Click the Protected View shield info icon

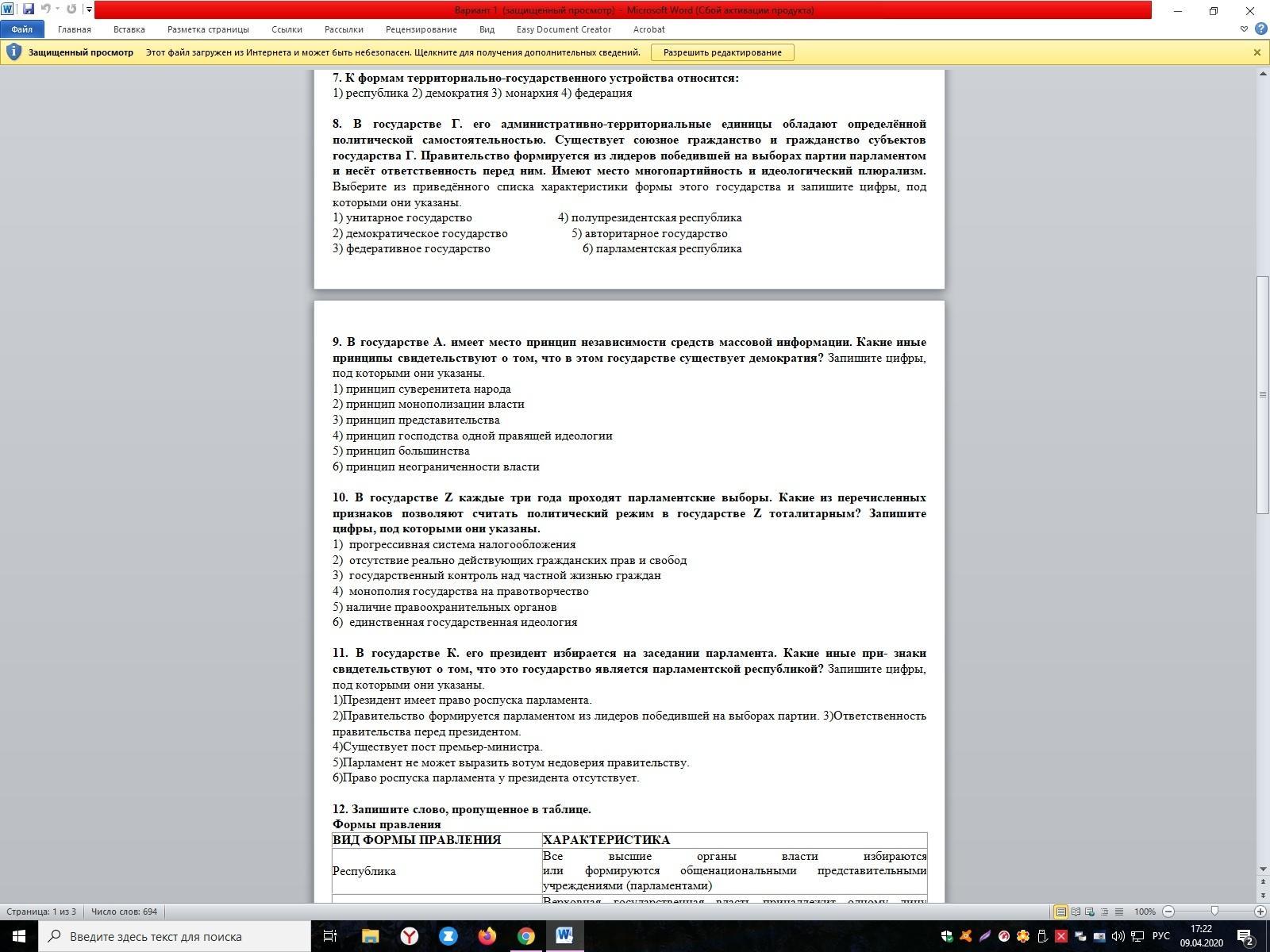click(13, 52)
